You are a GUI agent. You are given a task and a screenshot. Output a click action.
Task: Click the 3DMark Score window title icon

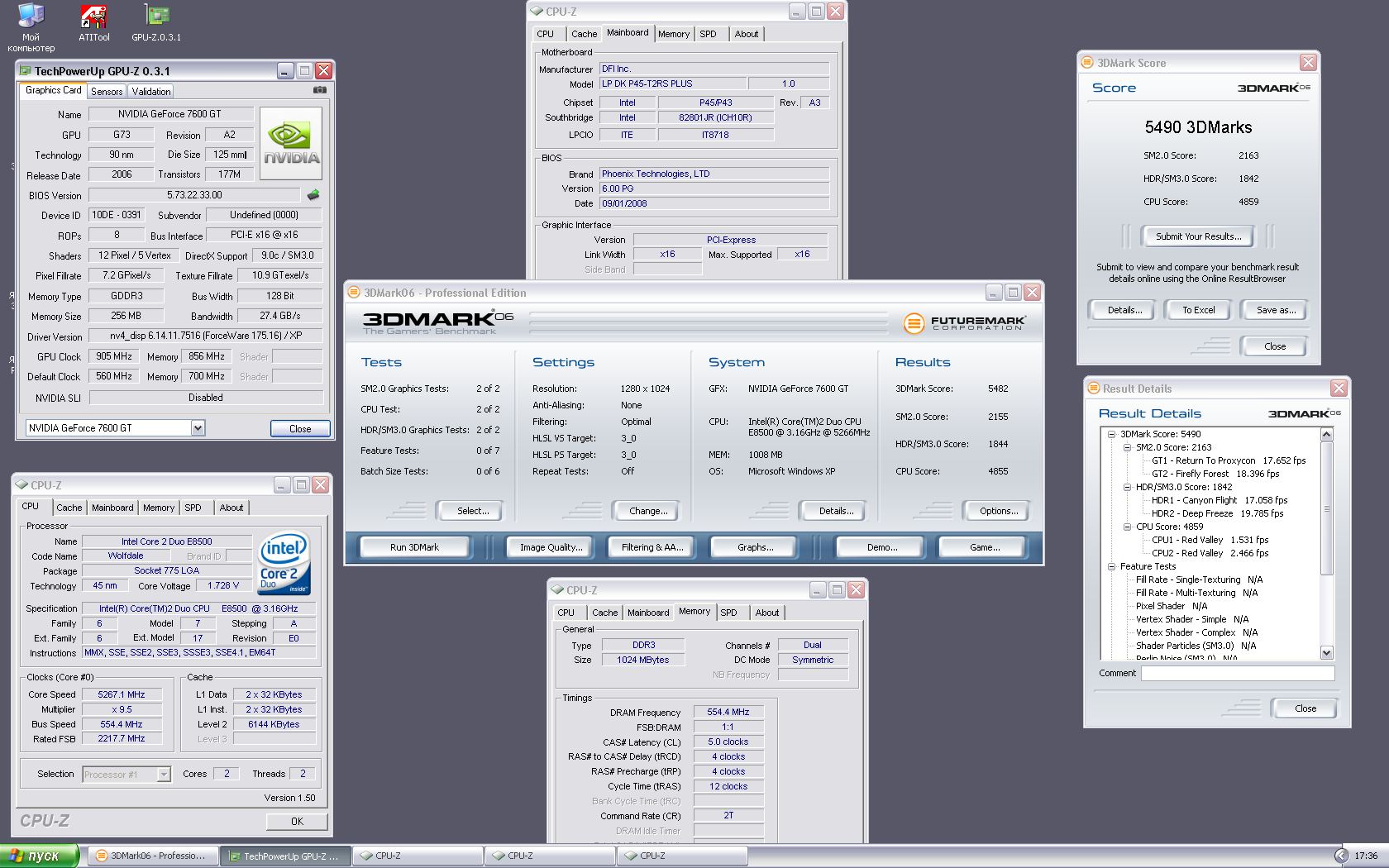pos(1088,63)
